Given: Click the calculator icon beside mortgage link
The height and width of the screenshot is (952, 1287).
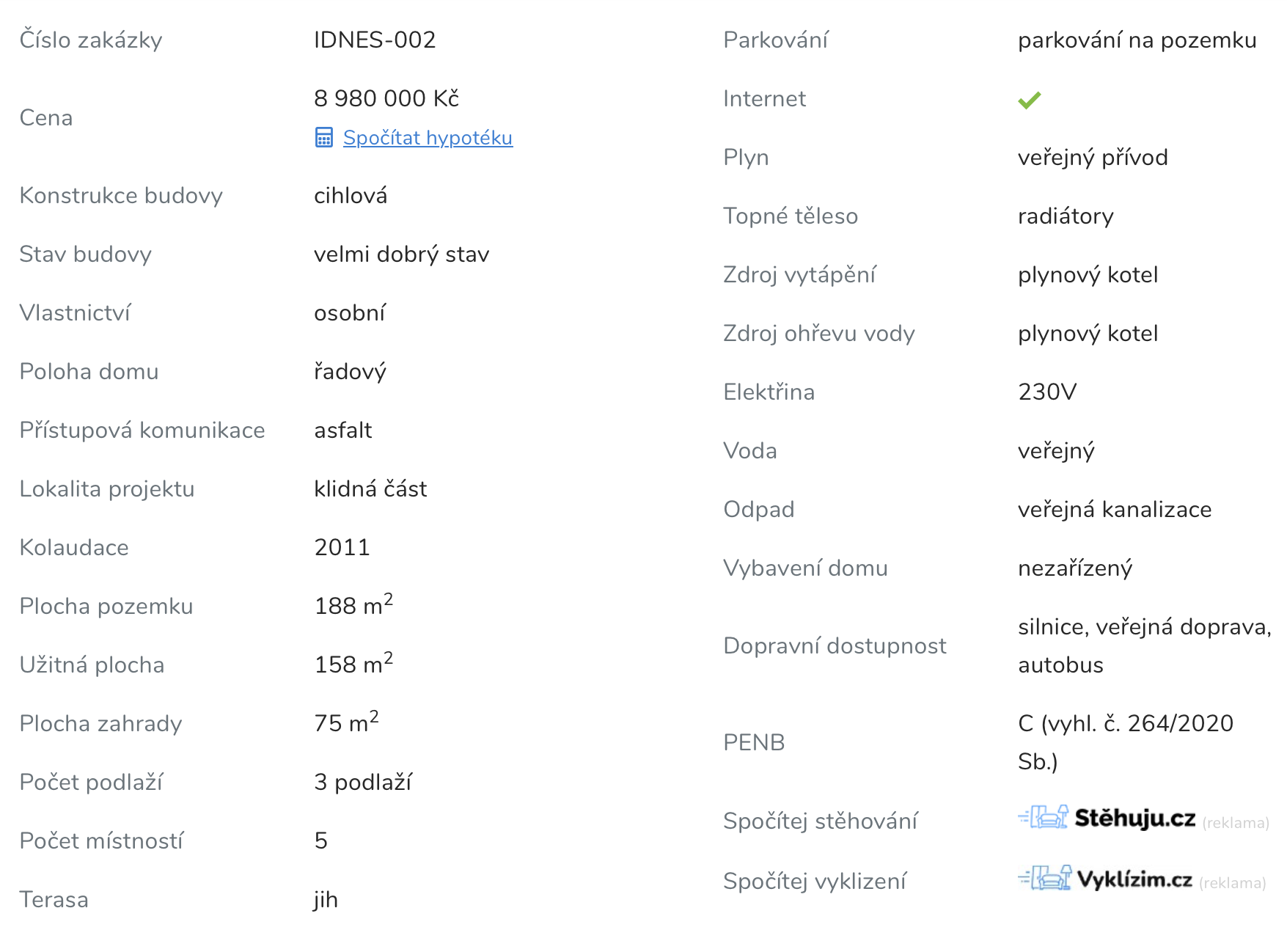Looking at the screenshot, I should click(x=323, y=138).
